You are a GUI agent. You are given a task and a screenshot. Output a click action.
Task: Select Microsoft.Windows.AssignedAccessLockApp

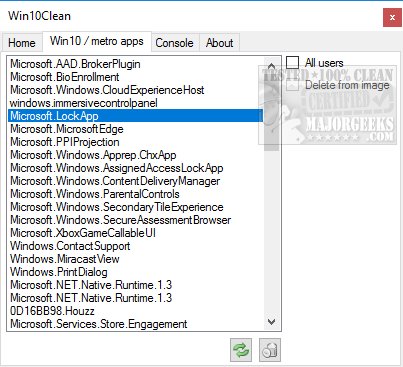(x=135, y=168)
